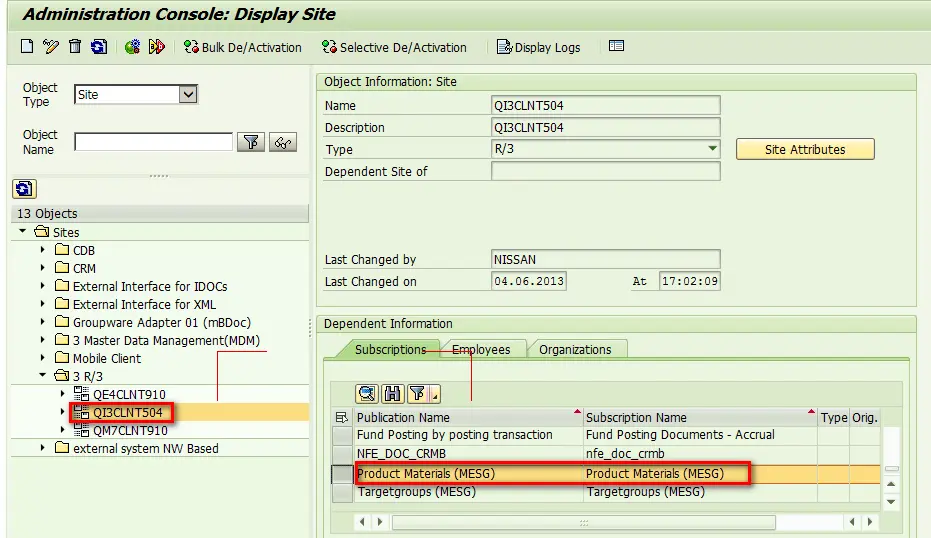This screenshot has height=538, width=931.
Task: Select row selector for Fund Posting row
Action: (342, 435)
